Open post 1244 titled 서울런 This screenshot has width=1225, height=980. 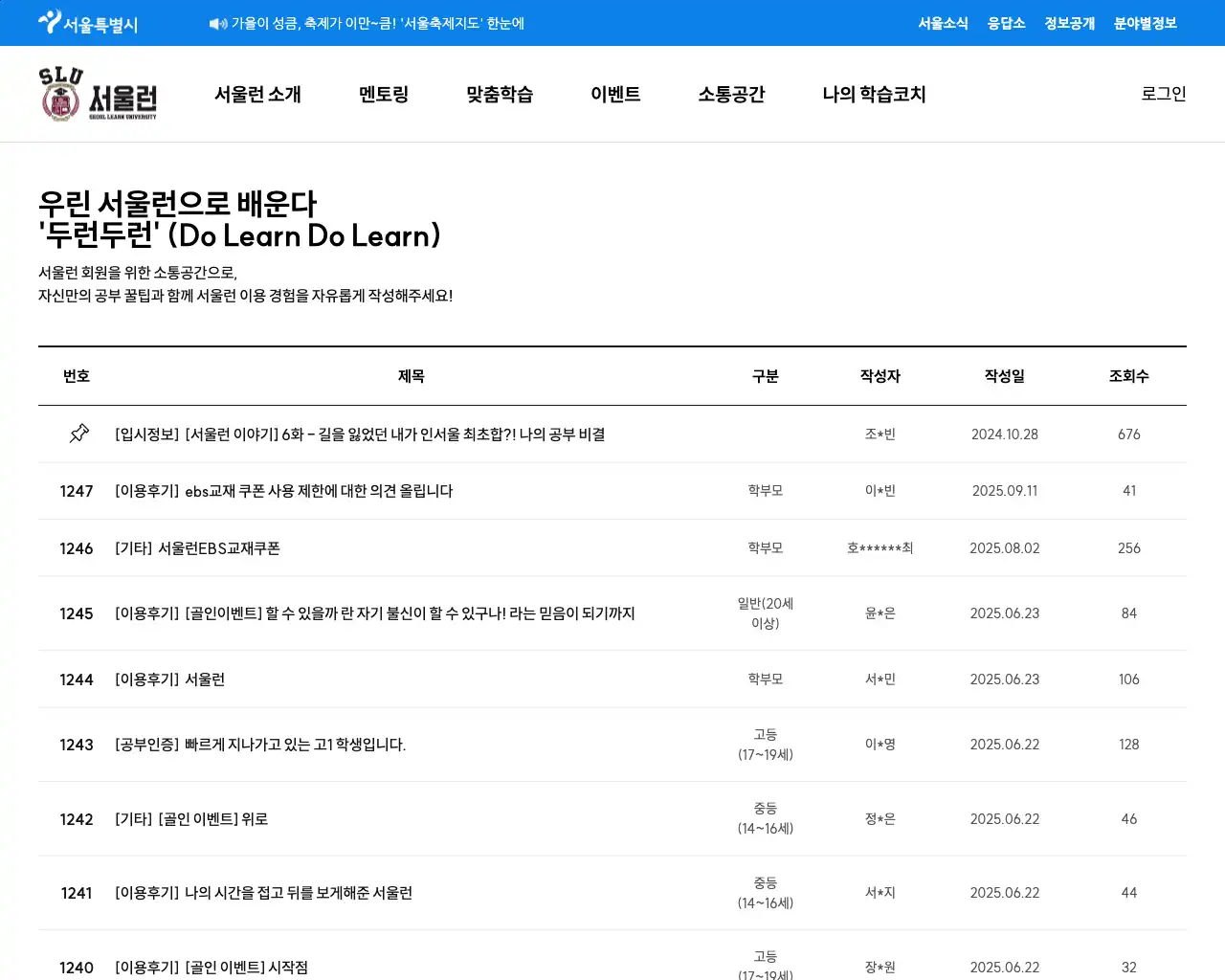pyautogui.click(x=170, y=679)
